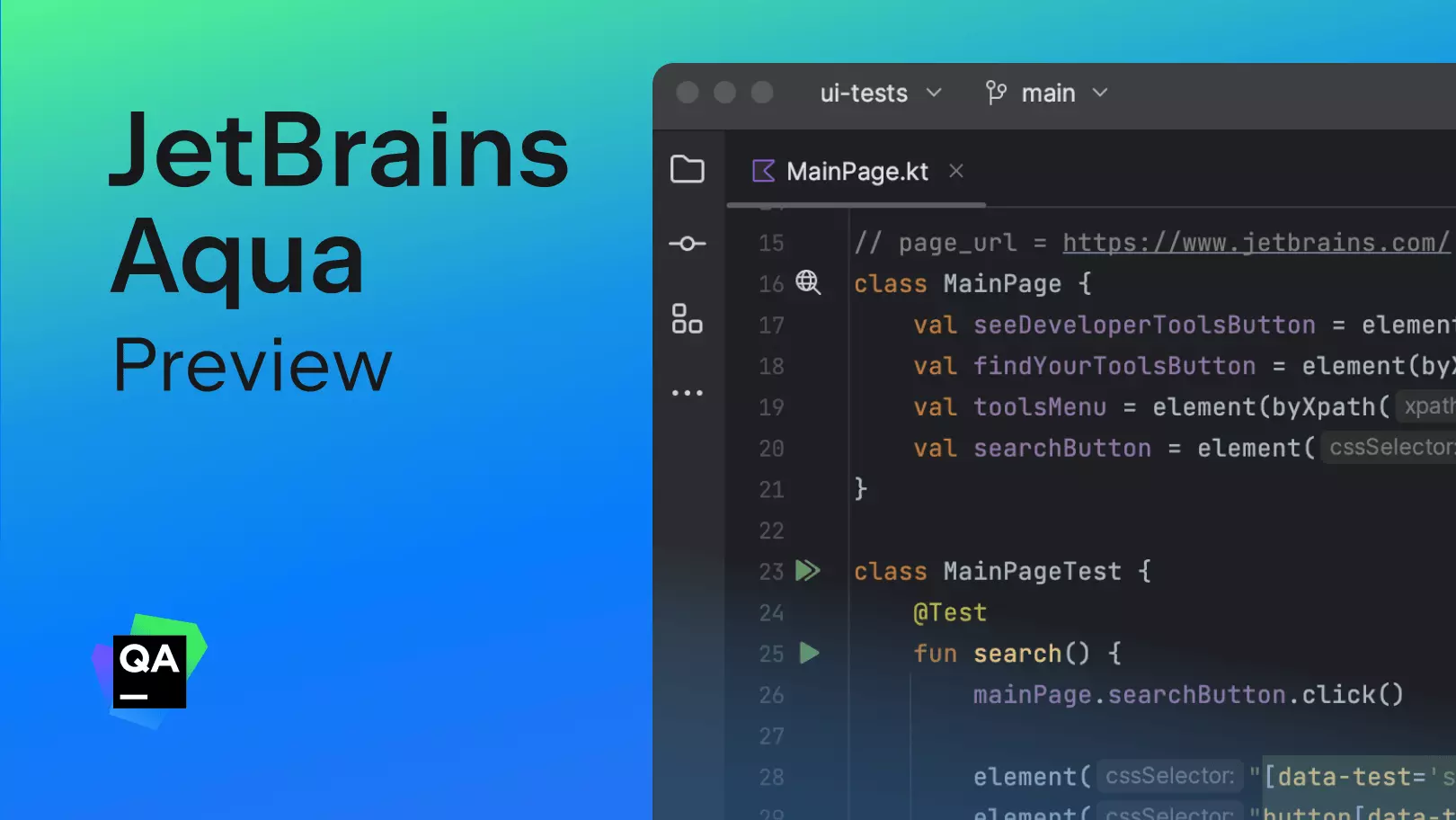Open the Project folder tool window
Screen dimensions: 1456x820
point(688,169)
